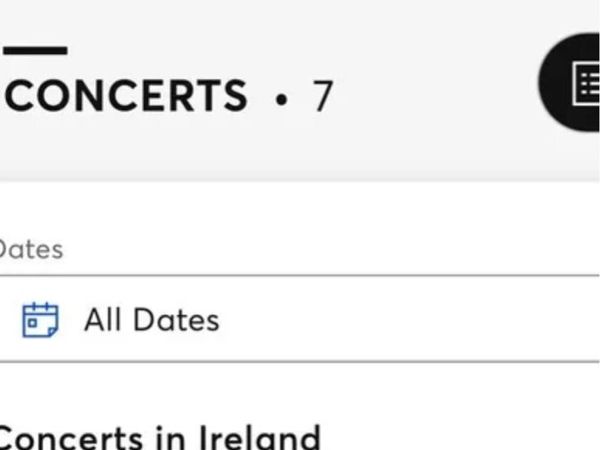Click the blue calendar icon
The width and height of the screenshot is (600, 450).
pyautogui.click(x=40, y=320)
